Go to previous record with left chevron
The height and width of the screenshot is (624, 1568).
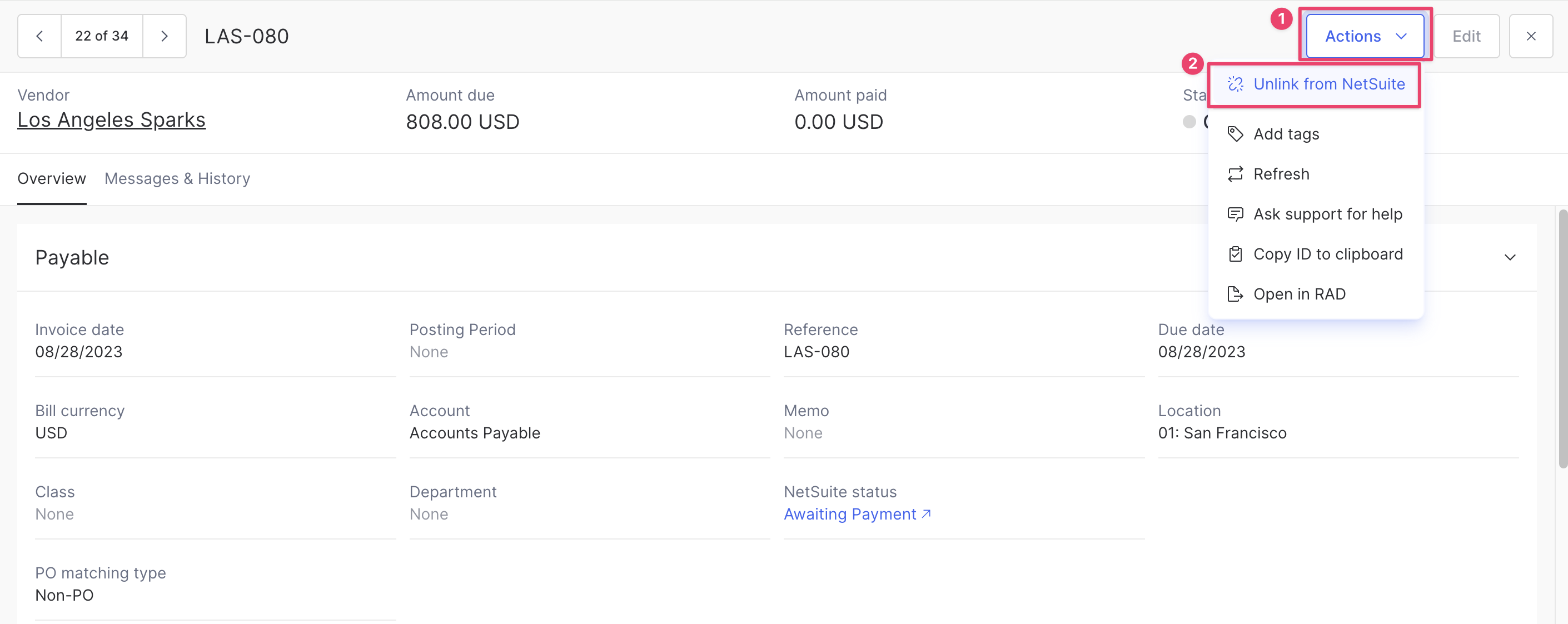click(39, 36)
